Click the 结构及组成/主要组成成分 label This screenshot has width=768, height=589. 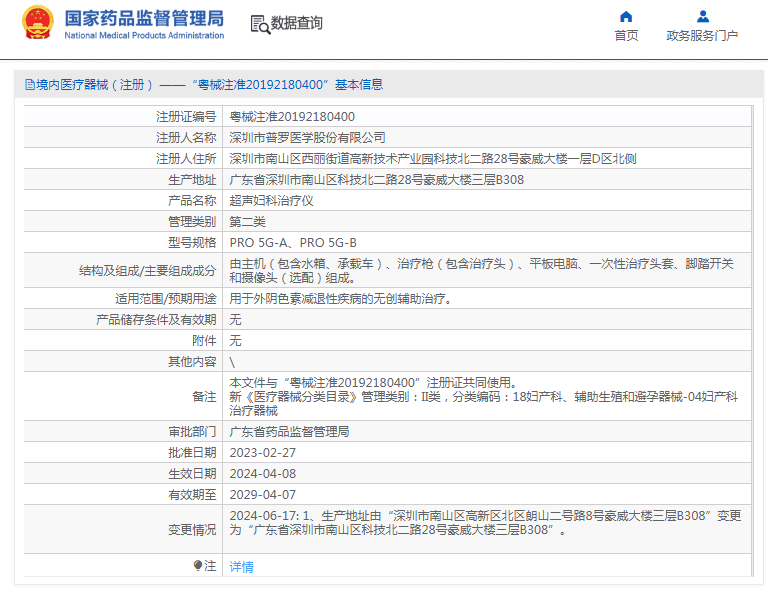[147, 271]
